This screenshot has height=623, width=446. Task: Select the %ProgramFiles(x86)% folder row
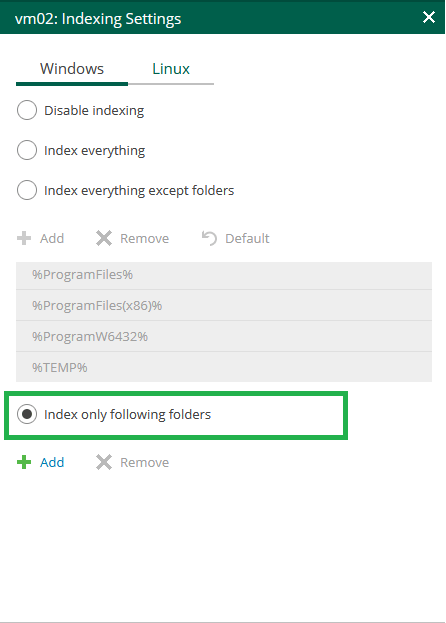[x=224, y=306]
